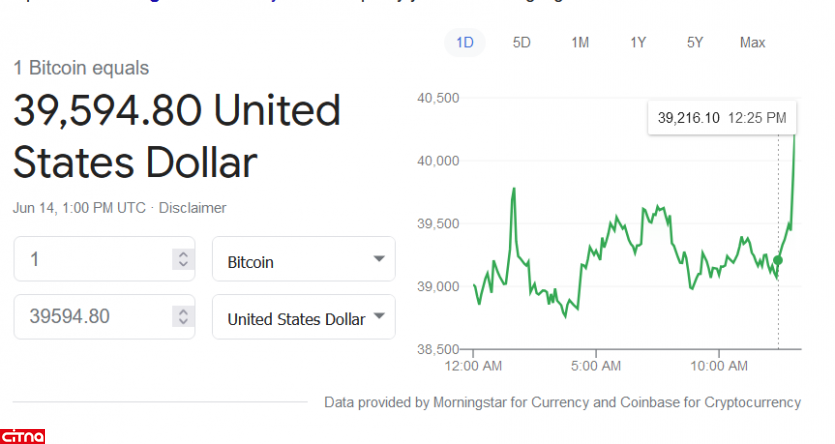Click the red Citna logo icon
Viewport: 835px width, 444px height.
23,435
